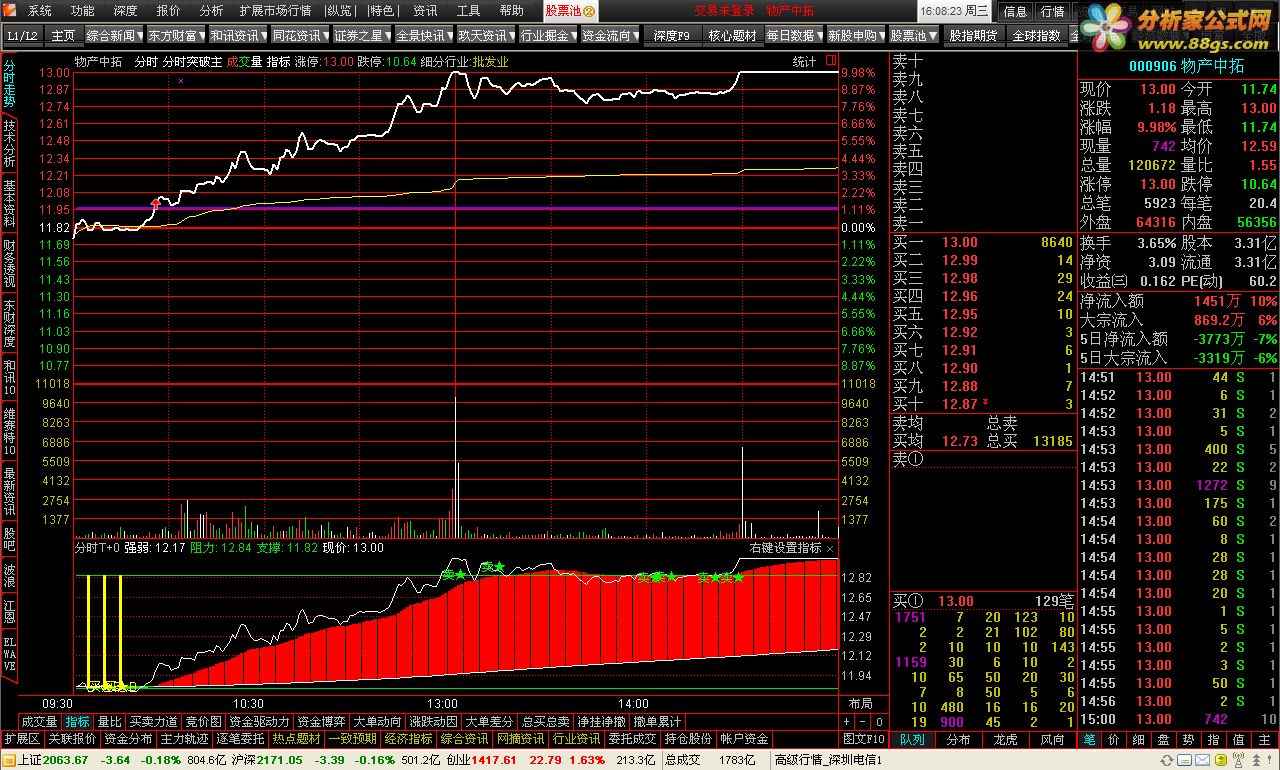Image resolution: width=1280 pixels, height=770 pixels.
Task: Expand the 和讯资讯 dropdown
Action: pos(264,36)
